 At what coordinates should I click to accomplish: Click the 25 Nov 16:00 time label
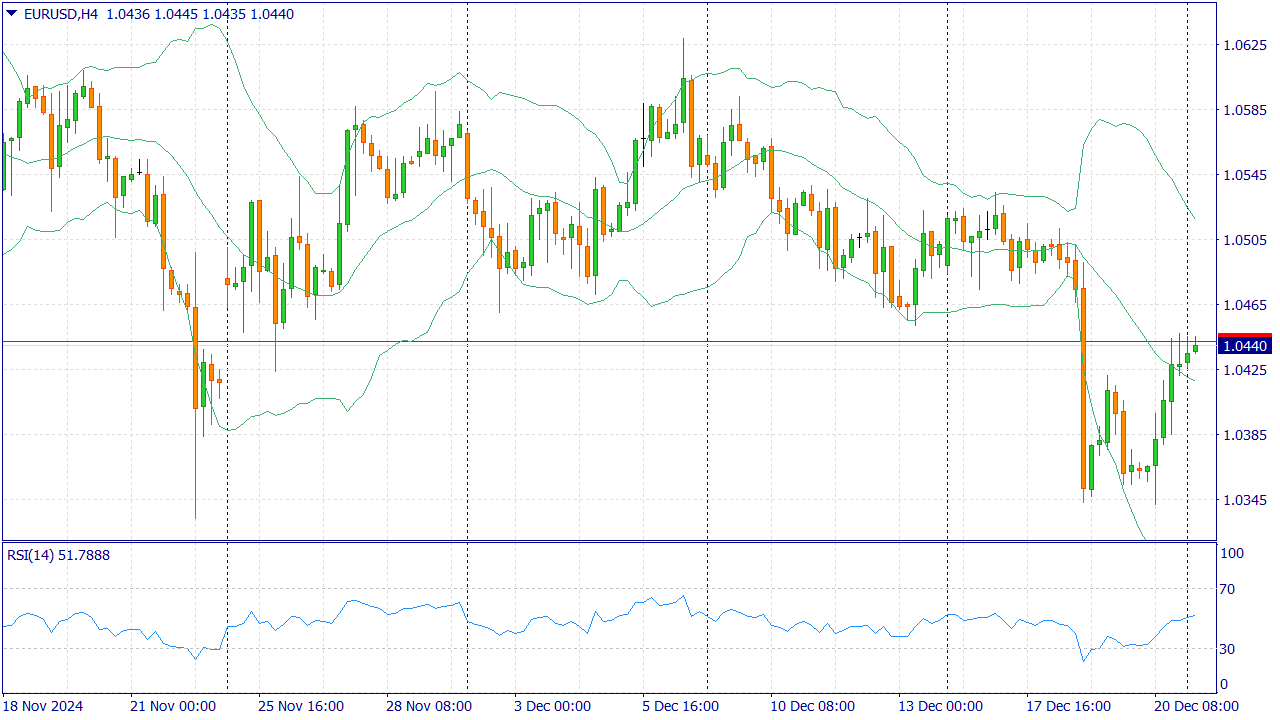(301, 706)
